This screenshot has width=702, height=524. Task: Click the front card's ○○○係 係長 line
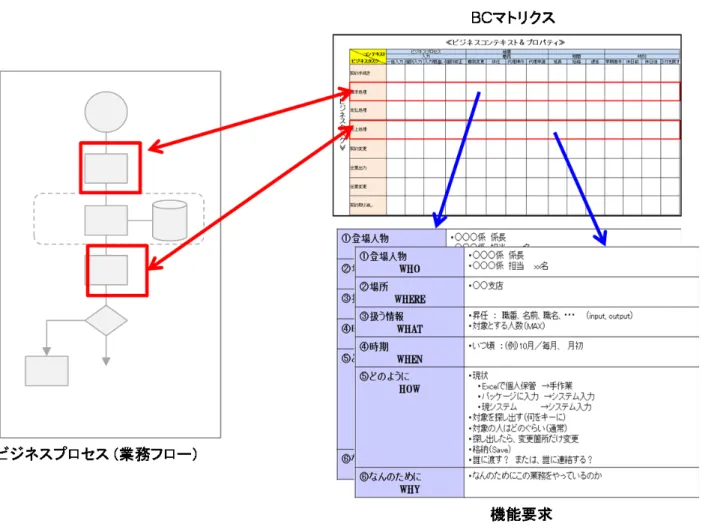click(496, 255)
